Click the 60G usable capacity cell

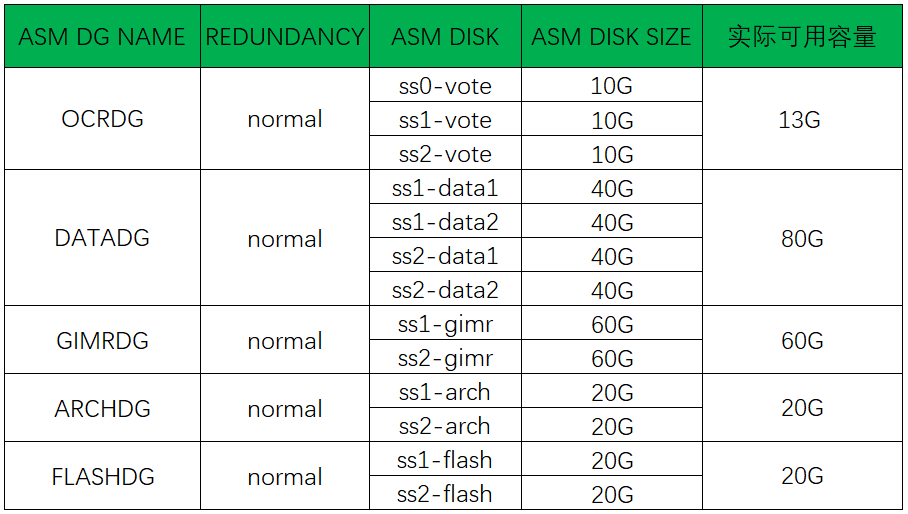pos(802,340)
